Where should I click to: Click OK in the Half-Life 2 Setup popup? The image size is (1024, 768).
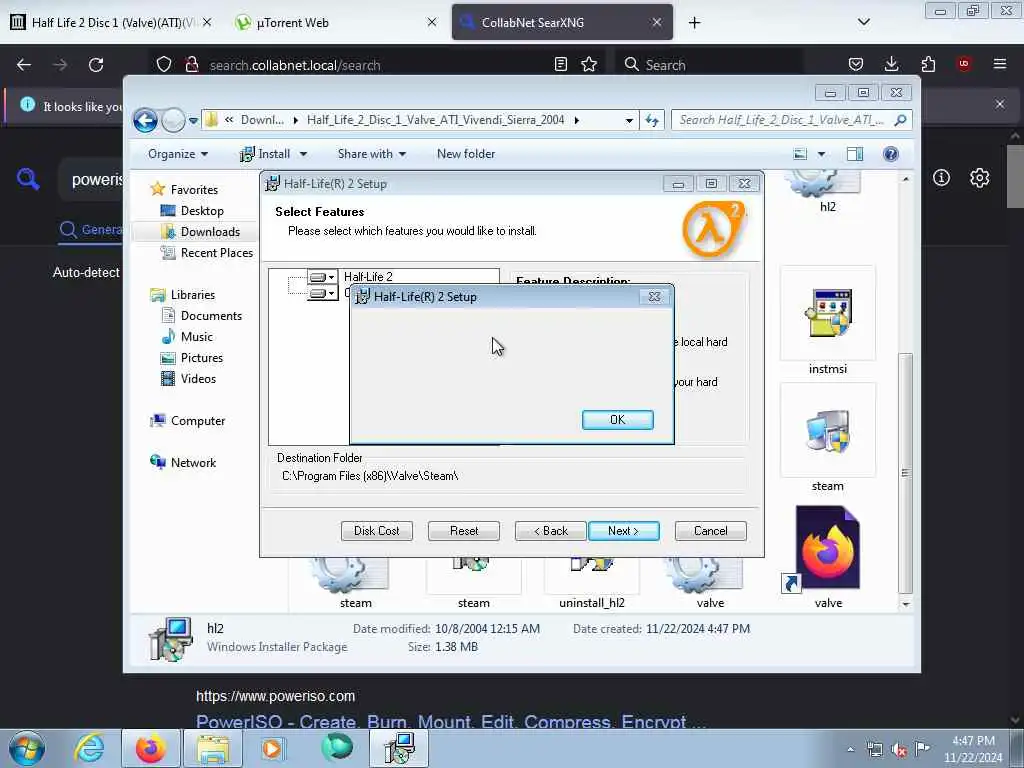pos(617,420)
